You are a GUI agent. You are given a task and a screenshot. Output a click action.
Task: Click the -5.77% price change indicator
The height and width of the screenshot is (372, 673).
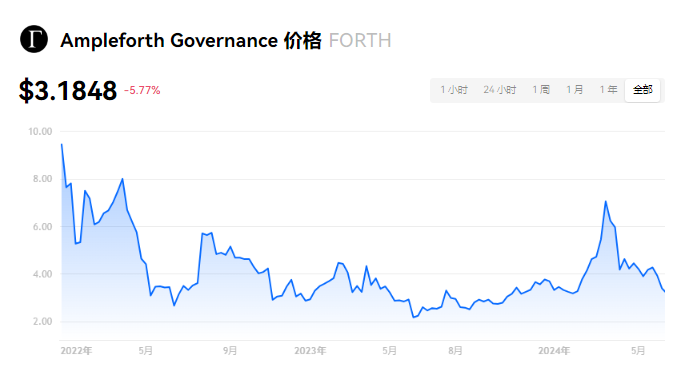(x=142, y=90)
